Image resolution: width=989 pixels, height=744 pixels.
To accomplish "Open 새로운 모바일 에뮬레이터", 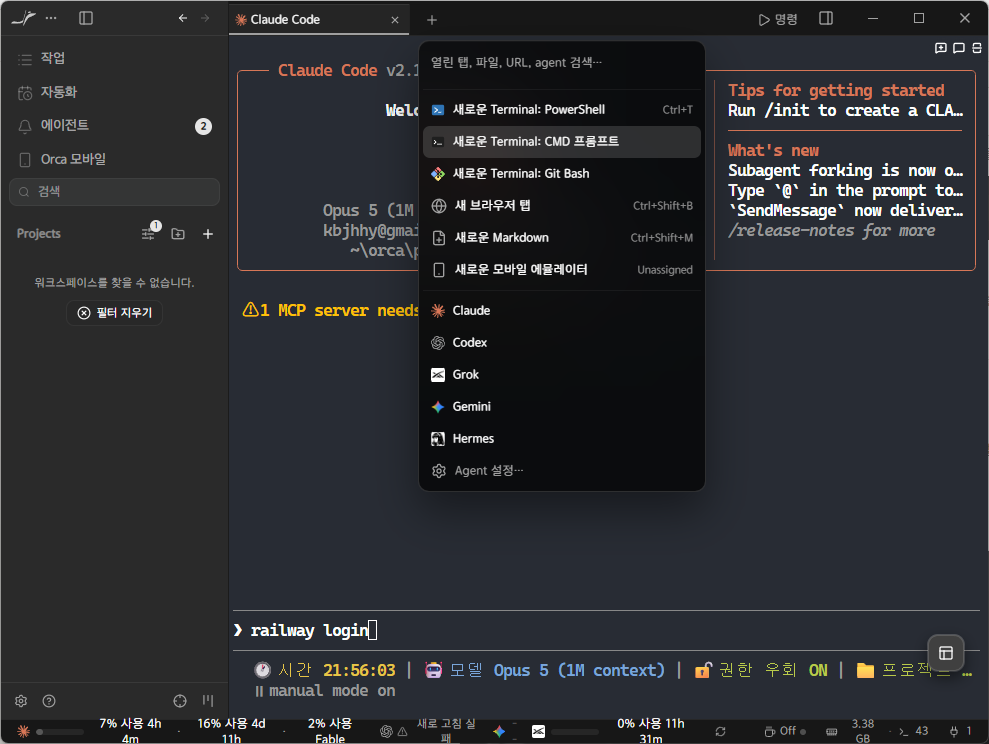I will pos(561,270).
